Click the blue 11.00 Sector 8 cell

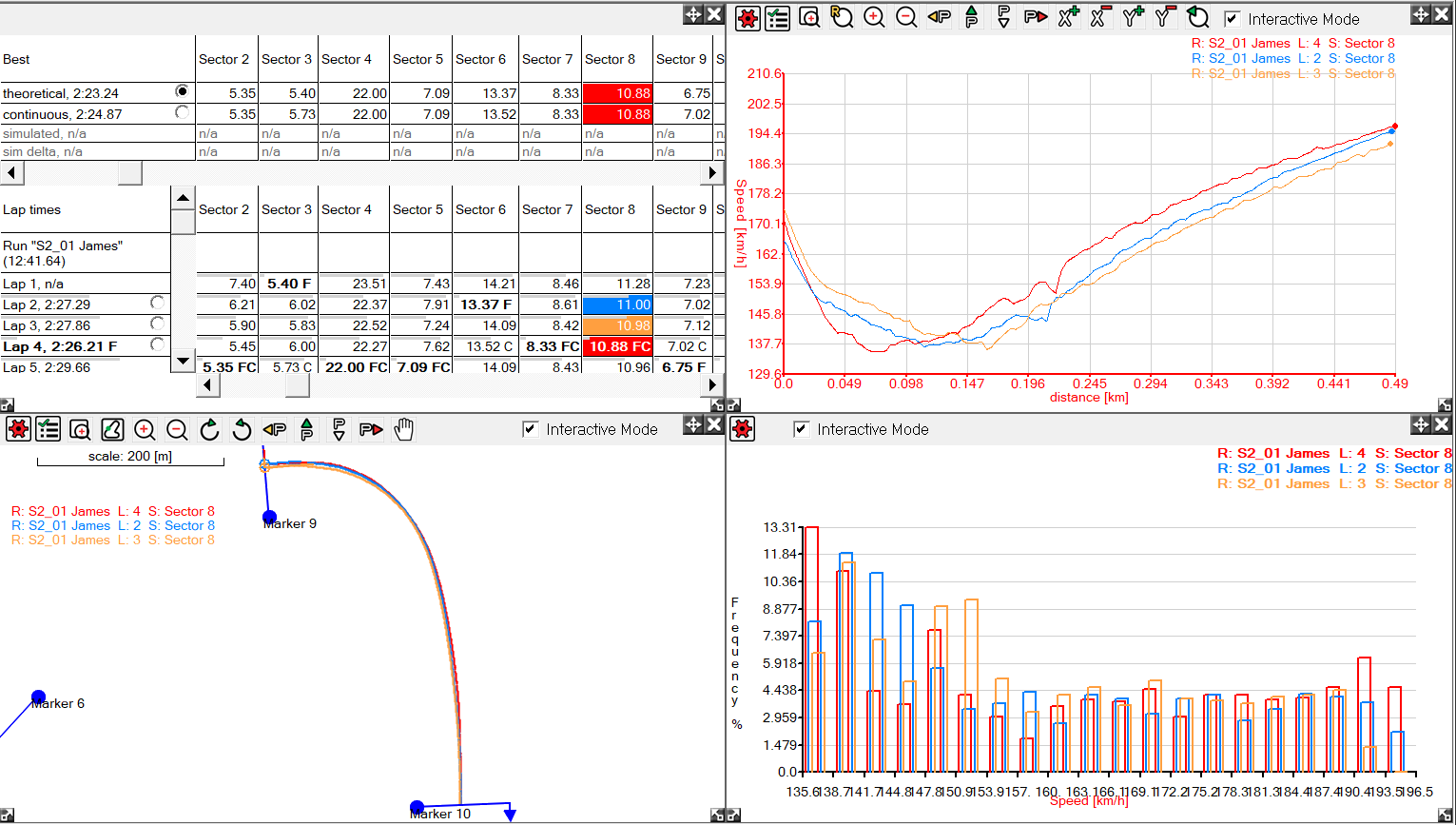click(x=617, y=304)
